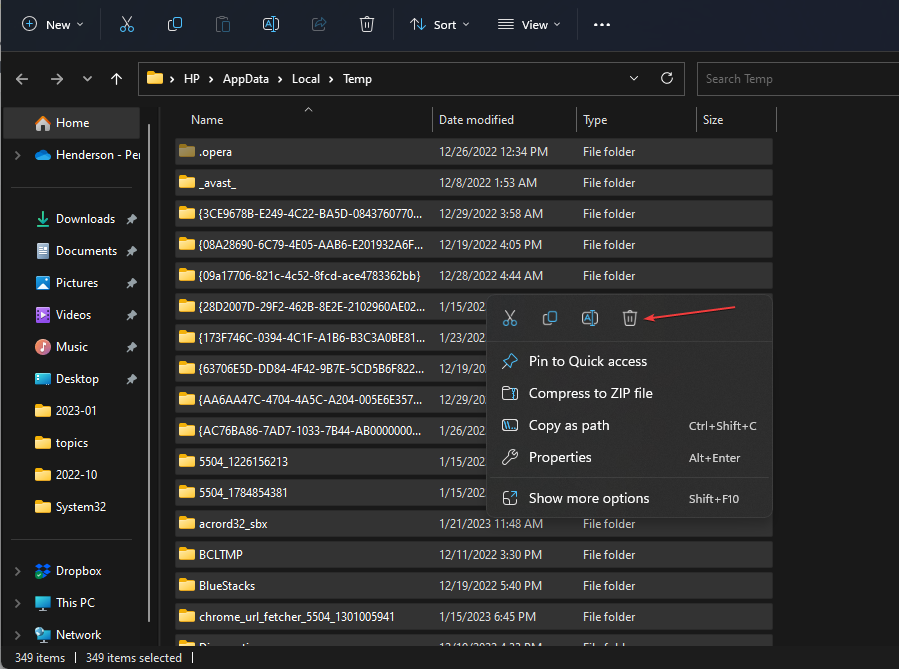The image size is (899, 669).
Task: Click the Rename icon in context menu
Action: pyautogui.click(x=590, y=318)
